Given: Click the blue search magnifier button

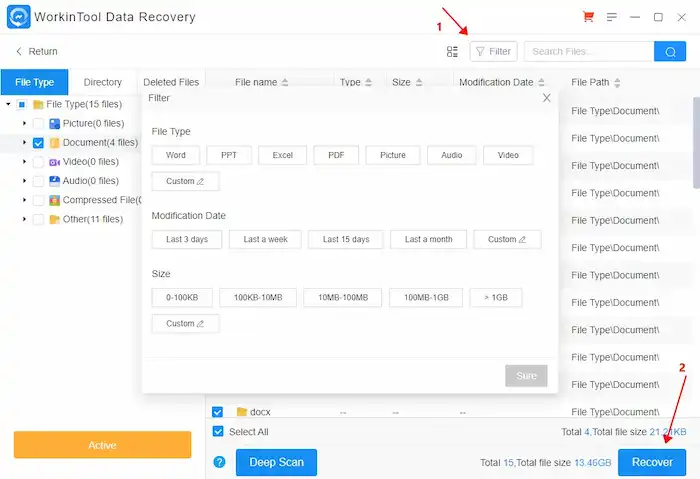Looking at the screenshot, I should (670, 51).
